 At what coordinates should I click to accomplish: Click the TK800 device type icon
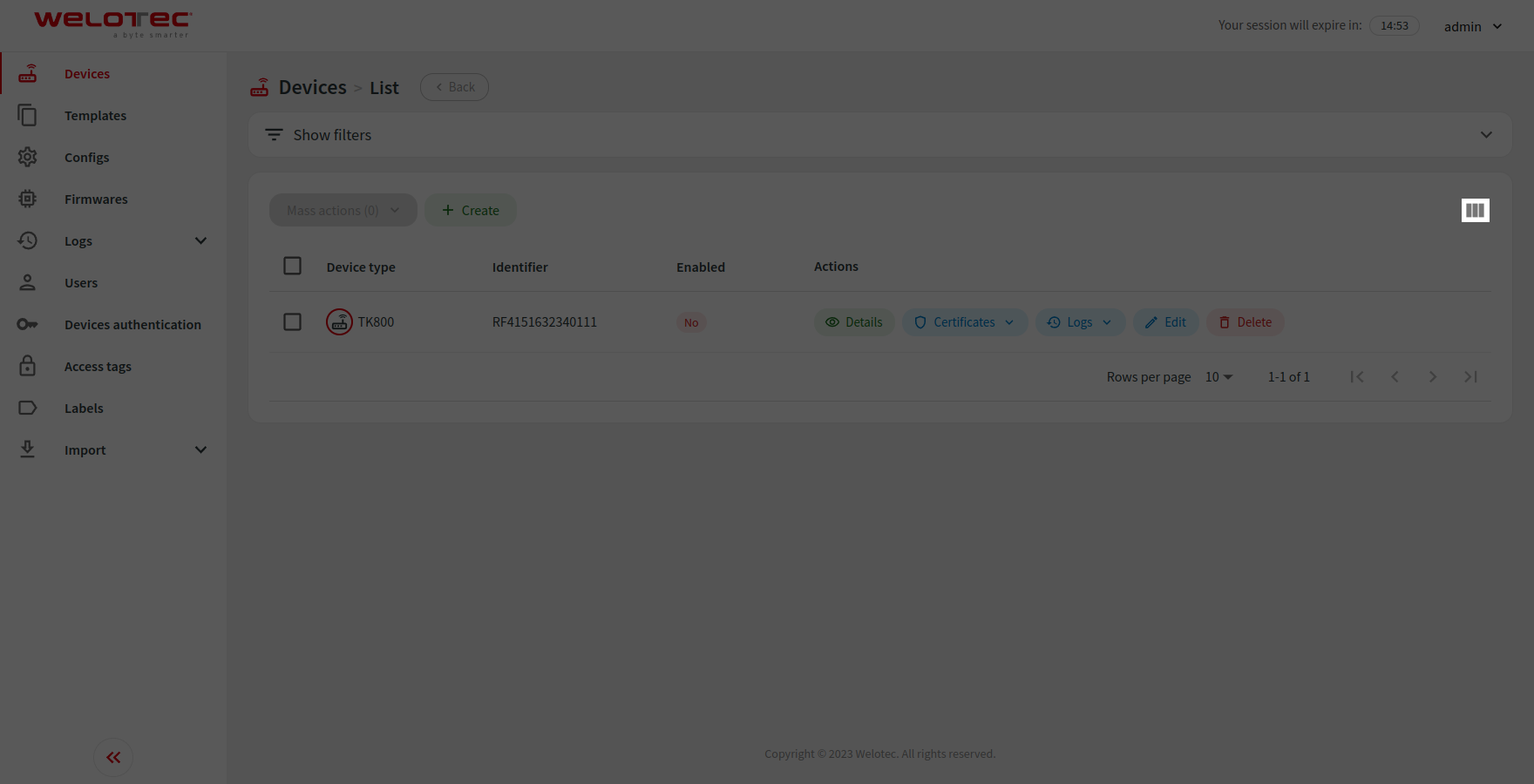tap(339, 322)
